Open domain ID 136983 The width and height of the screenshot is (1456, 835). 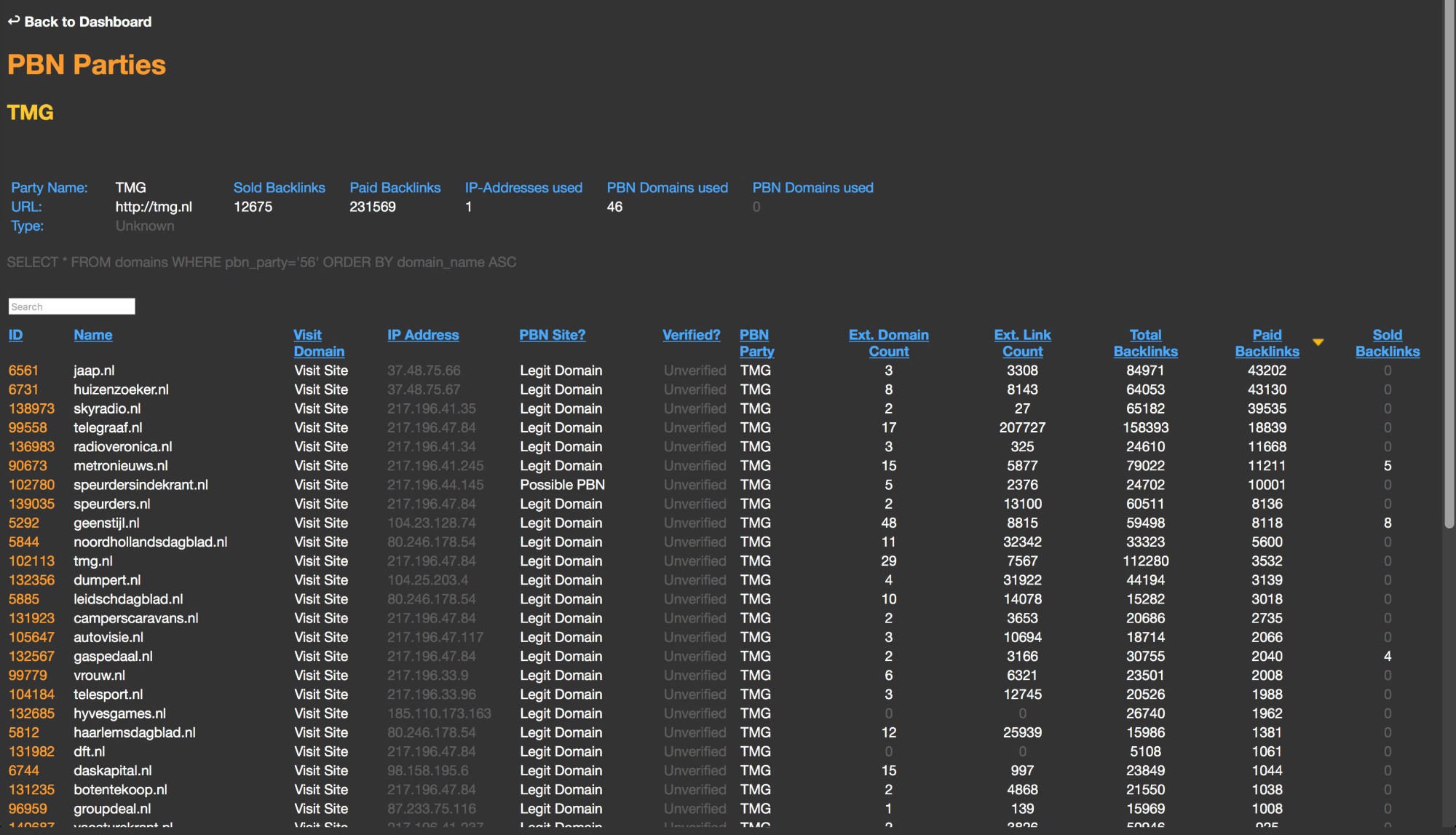pos(31,446)
